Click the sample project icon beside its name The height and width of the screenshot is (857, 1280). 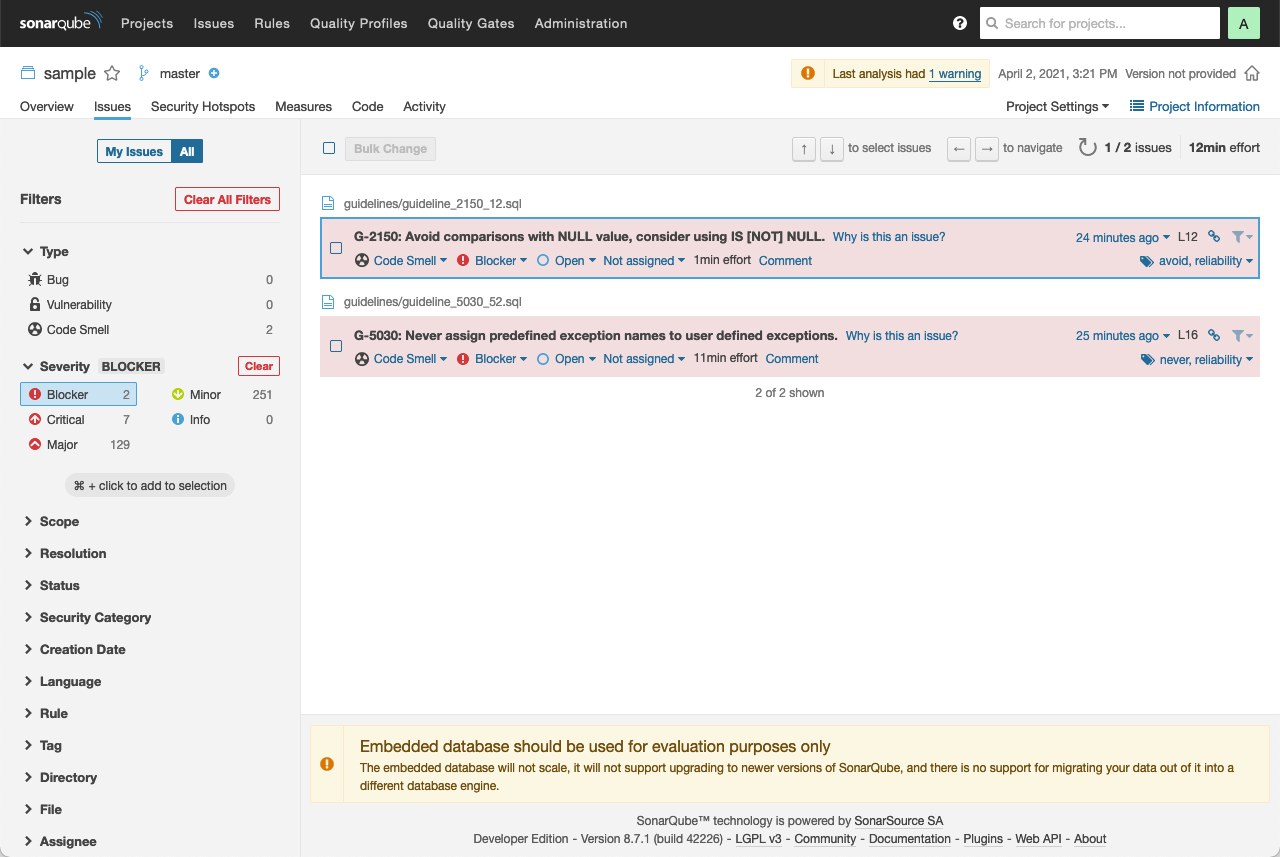pos(28,73)
